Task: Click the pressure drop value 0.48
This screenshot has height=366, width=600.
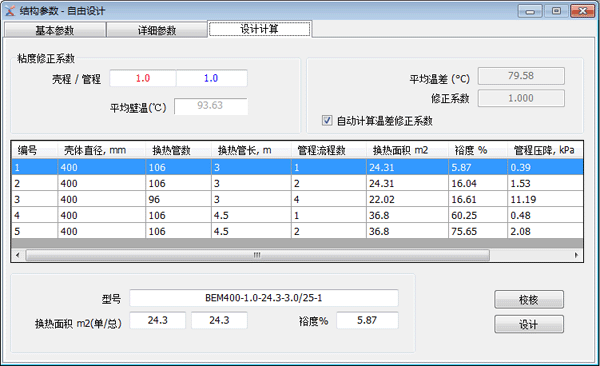Action: pos(545,215)
